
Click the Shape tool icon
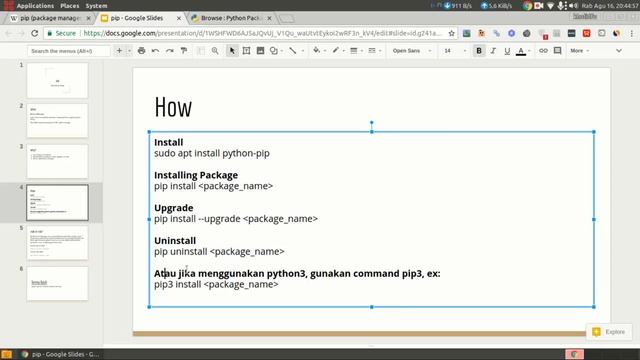click(x=274, y=51)
